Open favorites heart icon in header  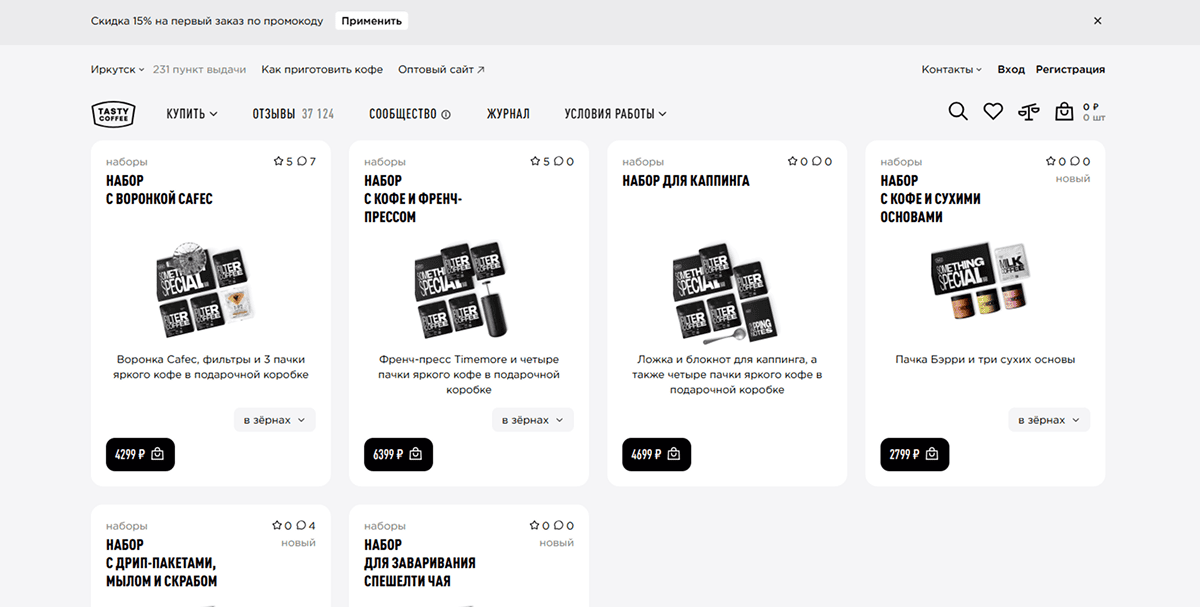[992, 112]
